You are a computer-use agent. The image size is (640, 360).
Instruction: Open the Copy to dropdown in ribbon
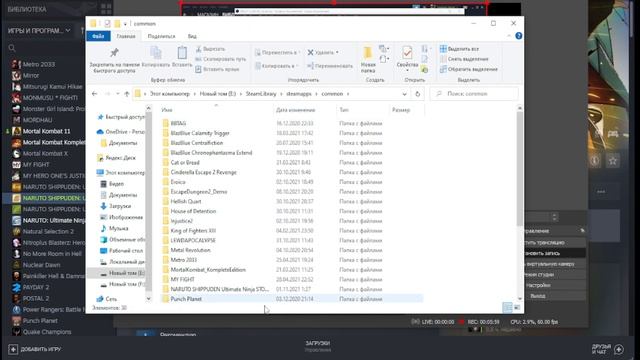(276, 66)
